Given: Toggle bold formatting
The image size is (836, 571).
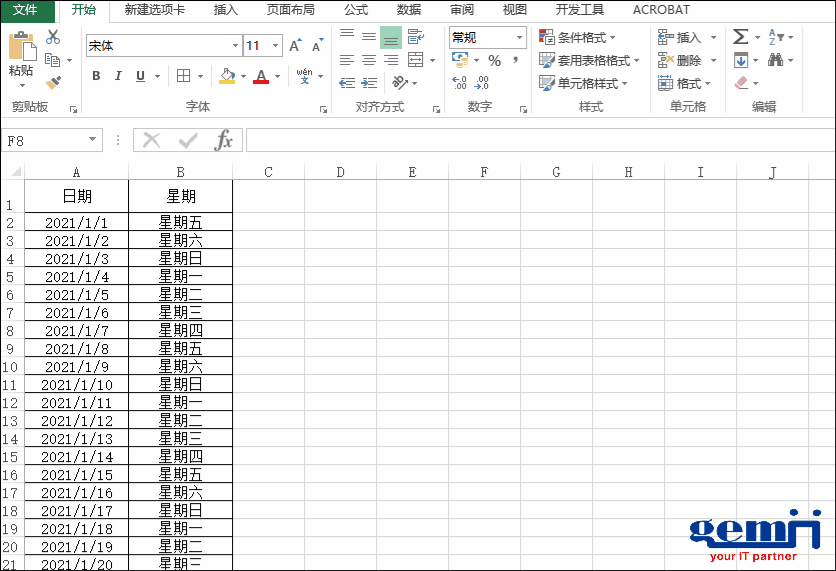Looking at the screenshot, I should coord(96,76).
